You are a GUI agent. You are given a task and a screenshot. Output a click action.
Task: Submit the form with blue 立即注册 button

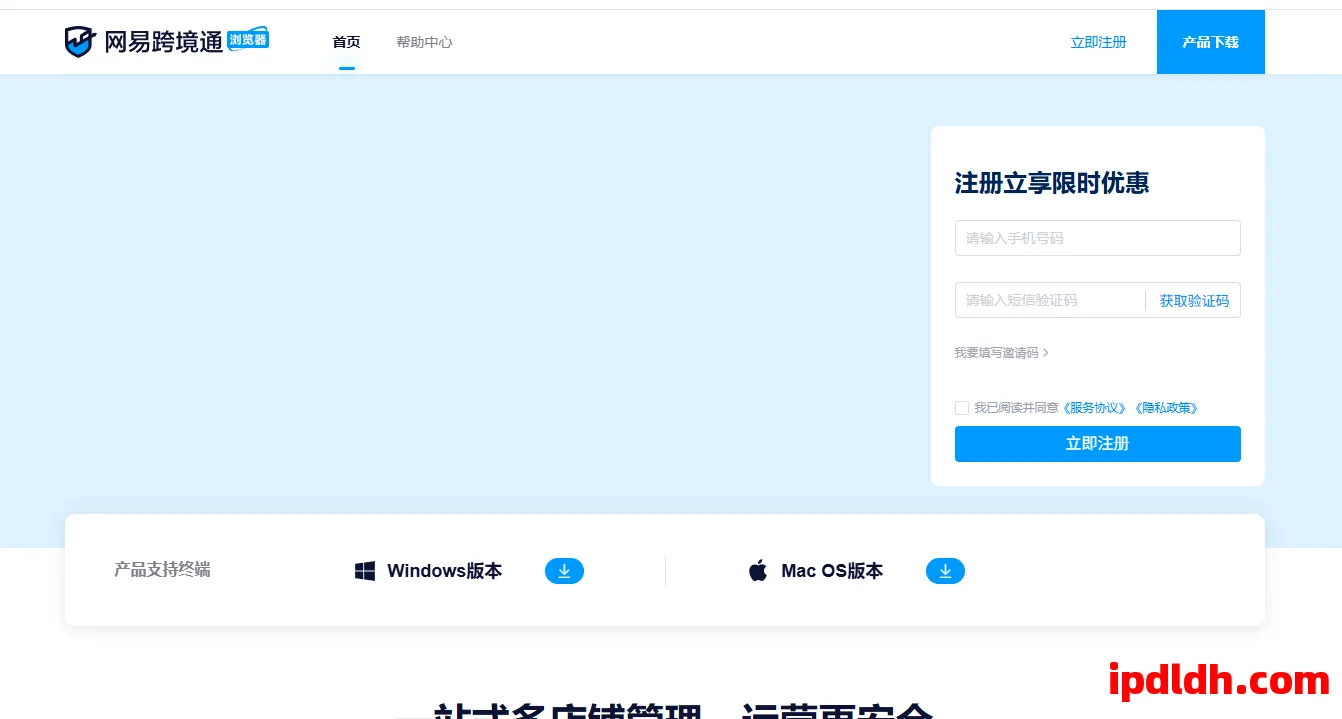pyautogui.click(x=1098, y=444)
